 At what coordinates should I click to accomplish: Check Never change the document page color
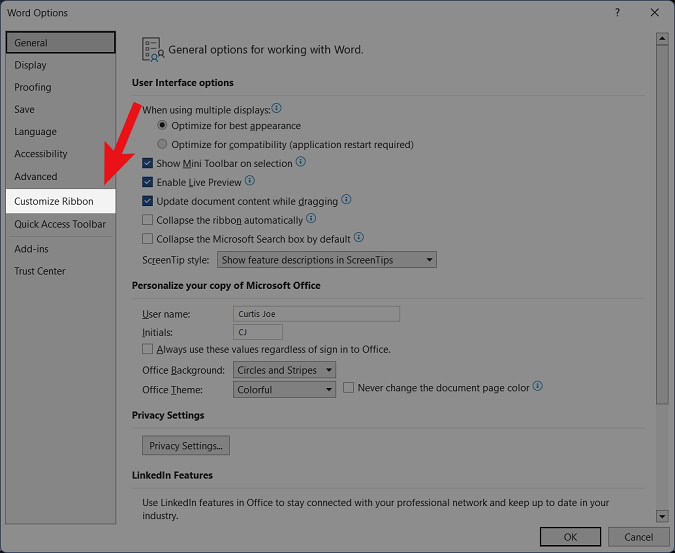click(349, 388)
